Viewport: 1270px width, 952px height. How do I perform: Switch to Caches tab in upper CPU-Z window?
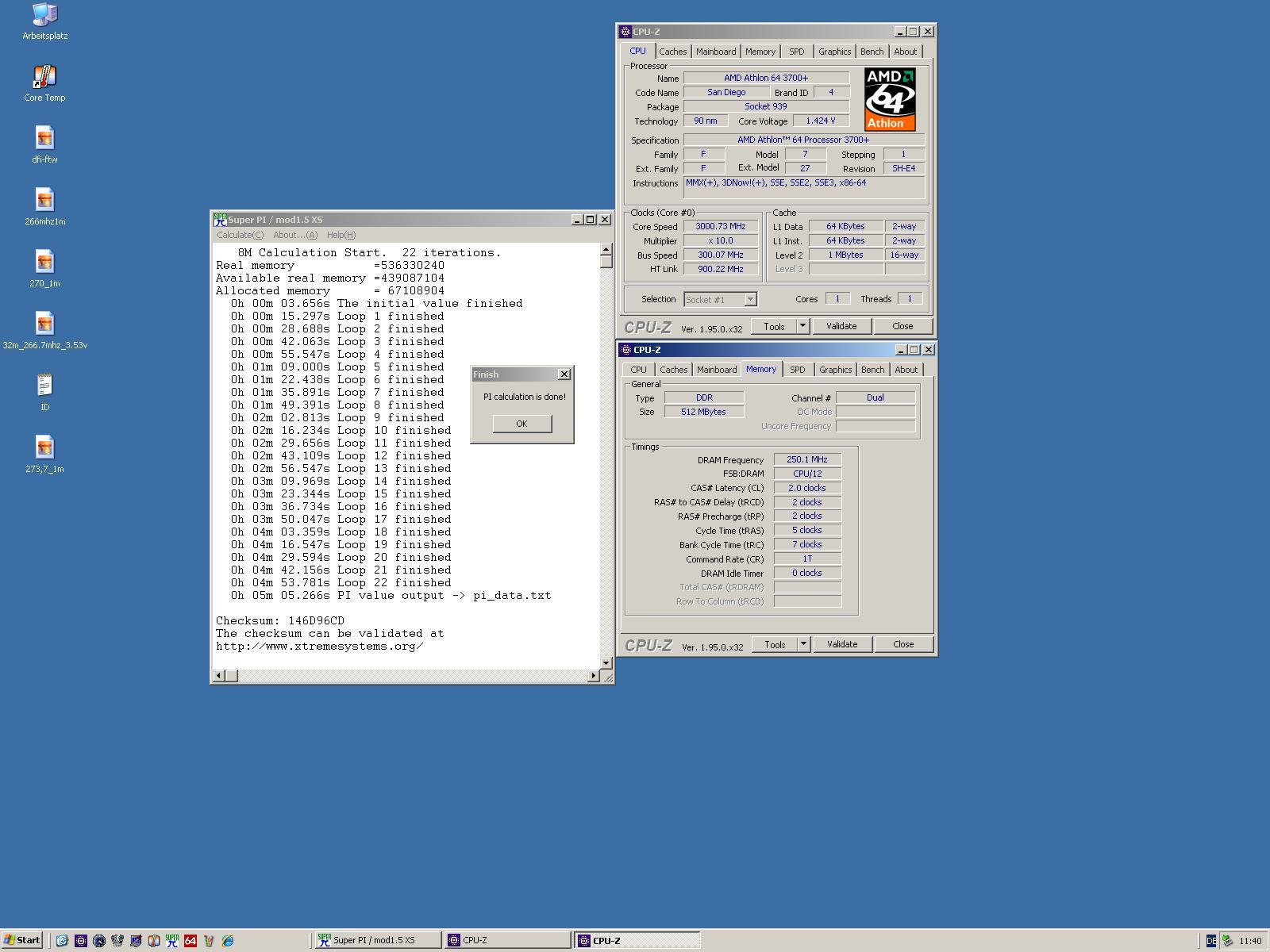672,52
